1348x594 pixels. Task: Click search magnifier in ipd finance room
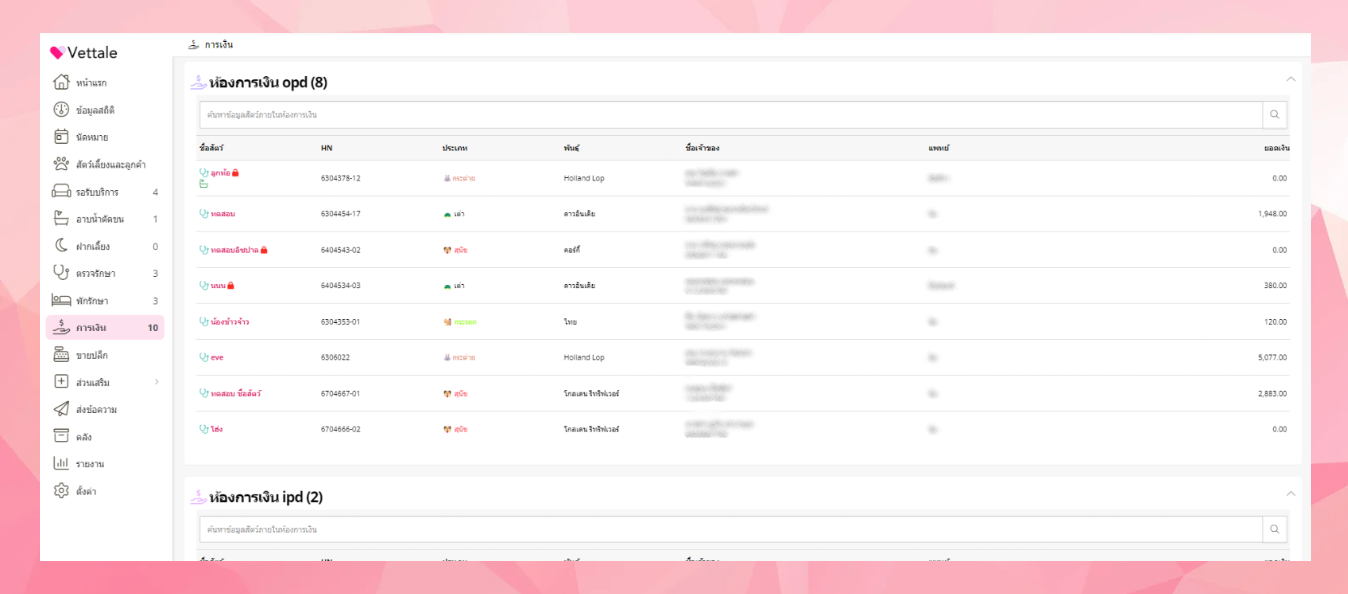pyautogui.click(x=1274, y=529)
